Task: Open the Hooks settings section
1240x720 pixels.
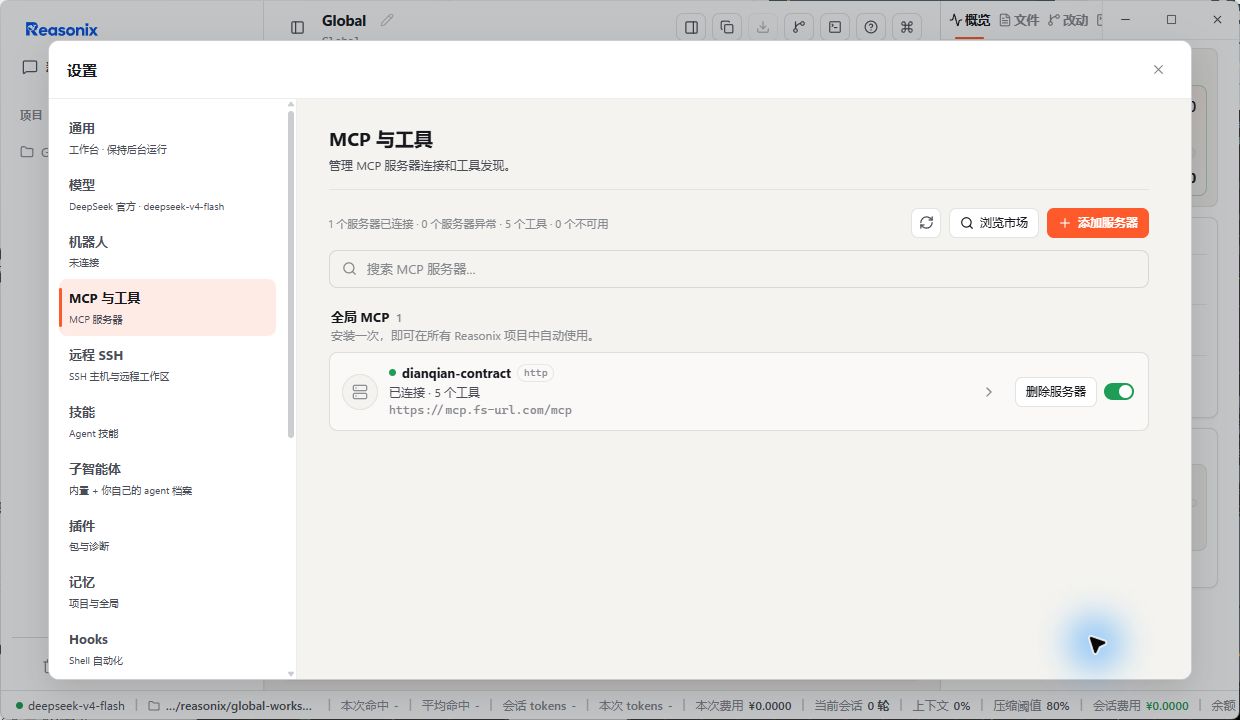Action: coord(167,648)
